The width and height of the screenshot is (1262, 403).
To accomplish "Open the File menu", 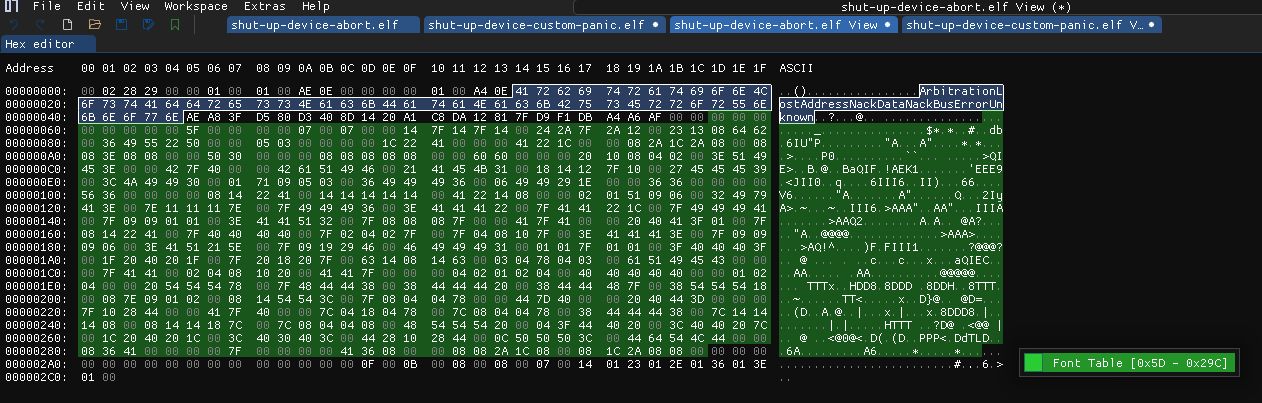I will 46,6.
